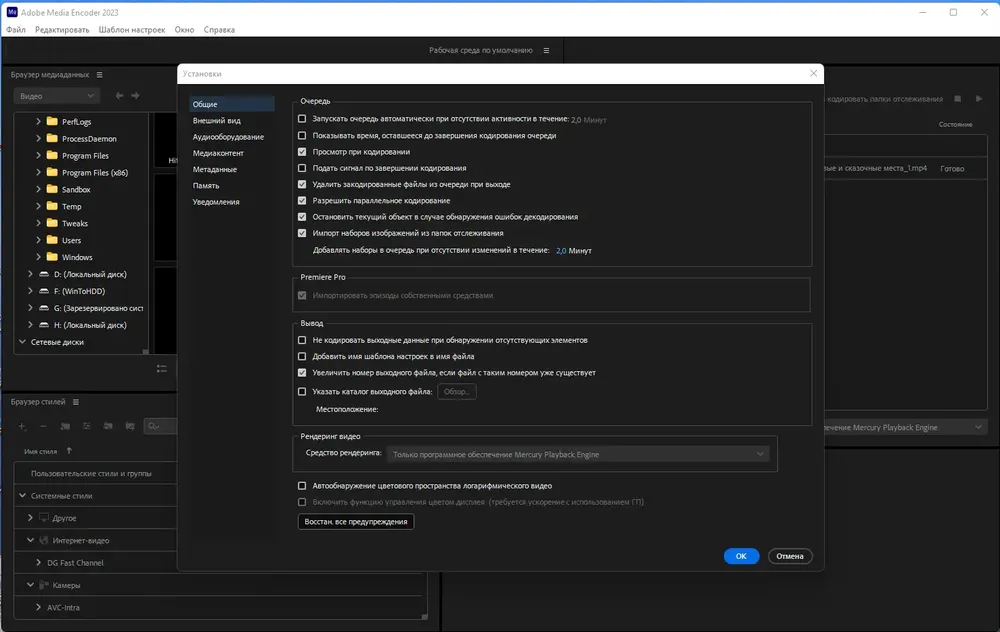
Task: Open the Редактировать menu
Action: (x=62, y=30)
